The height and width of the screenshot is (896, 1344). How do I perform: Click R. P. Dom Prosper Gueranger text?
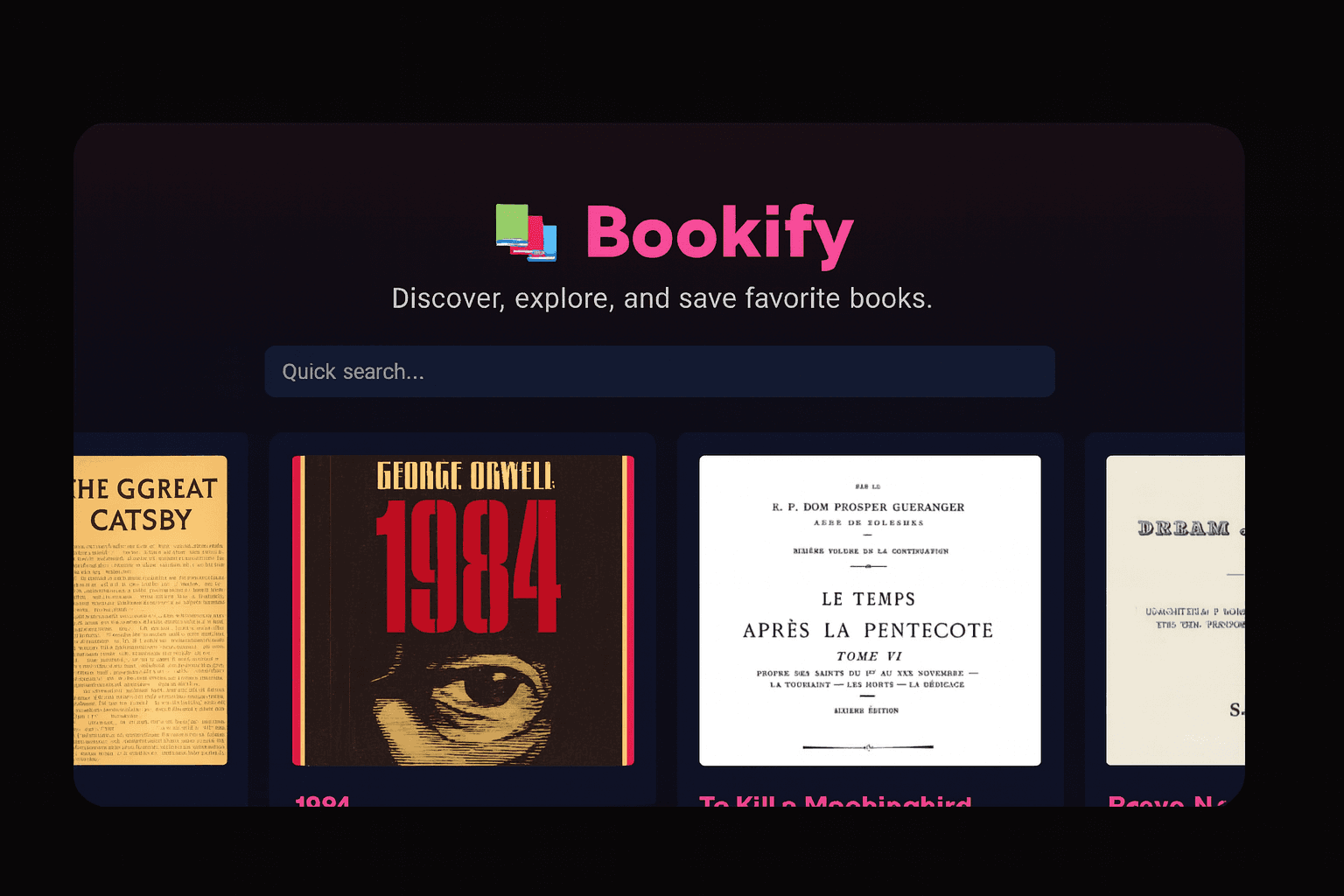tap(868, 507)
